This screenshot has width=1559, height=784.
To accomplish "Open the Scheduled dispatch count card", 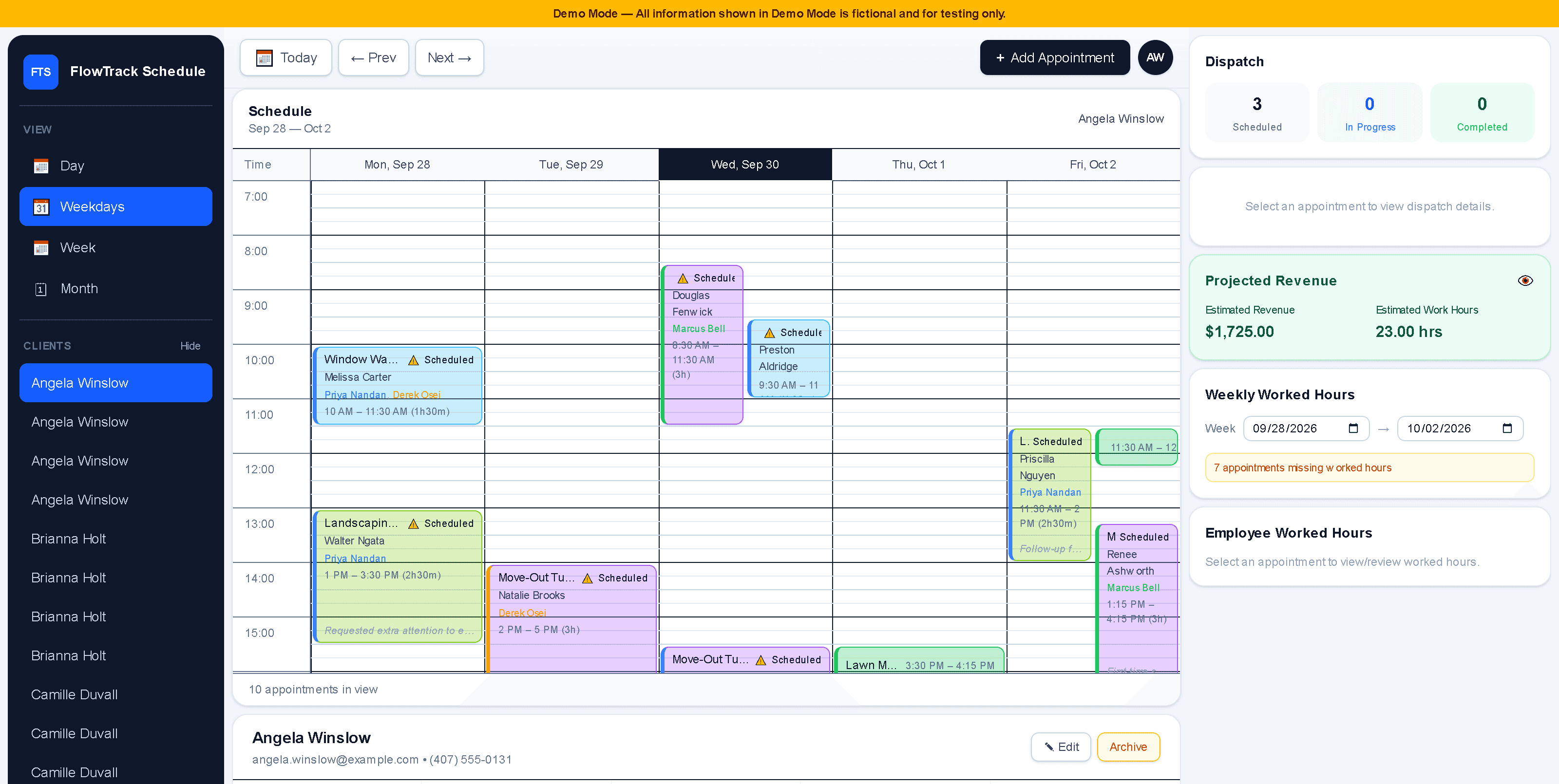I will pyautogui.click(x=1257, y=113).
